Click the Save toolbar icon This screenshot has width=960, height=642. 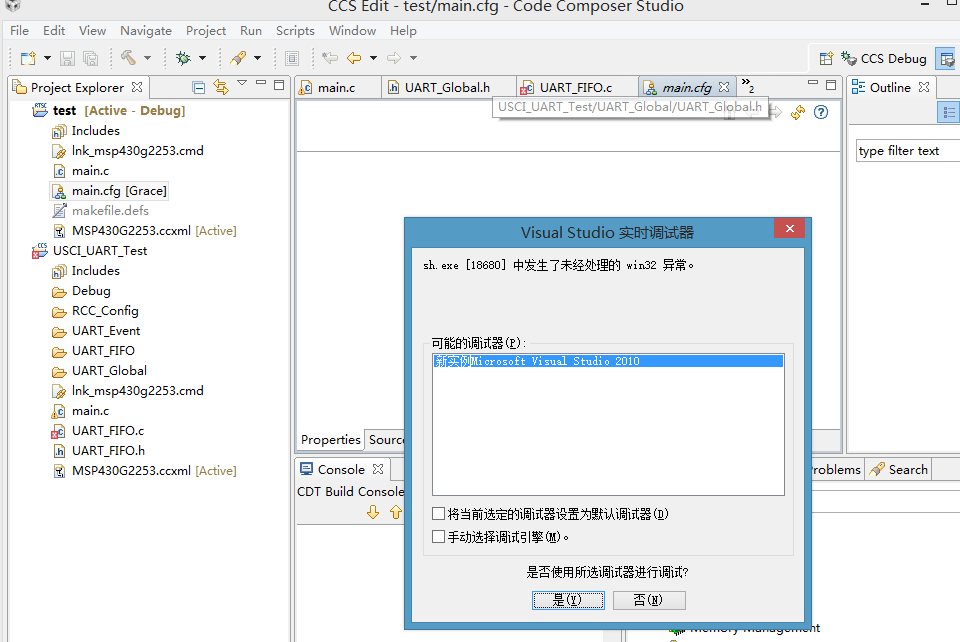click(67, 58)
